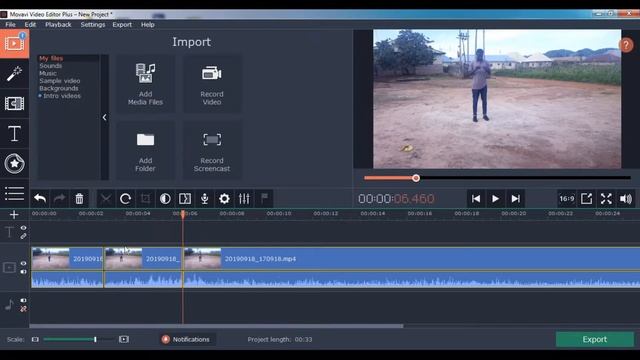Viewport: 640px width, 360px height.
Task: Click the timeline horizontal scrollbar
Action: point(216,326)
